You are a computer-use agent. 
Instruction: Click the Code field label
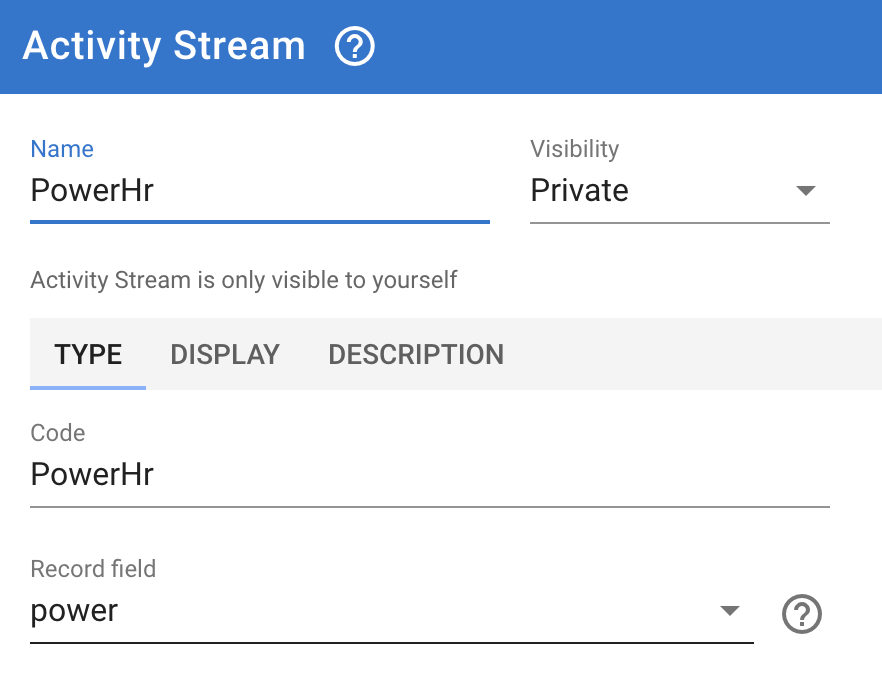tap(58, 433)
